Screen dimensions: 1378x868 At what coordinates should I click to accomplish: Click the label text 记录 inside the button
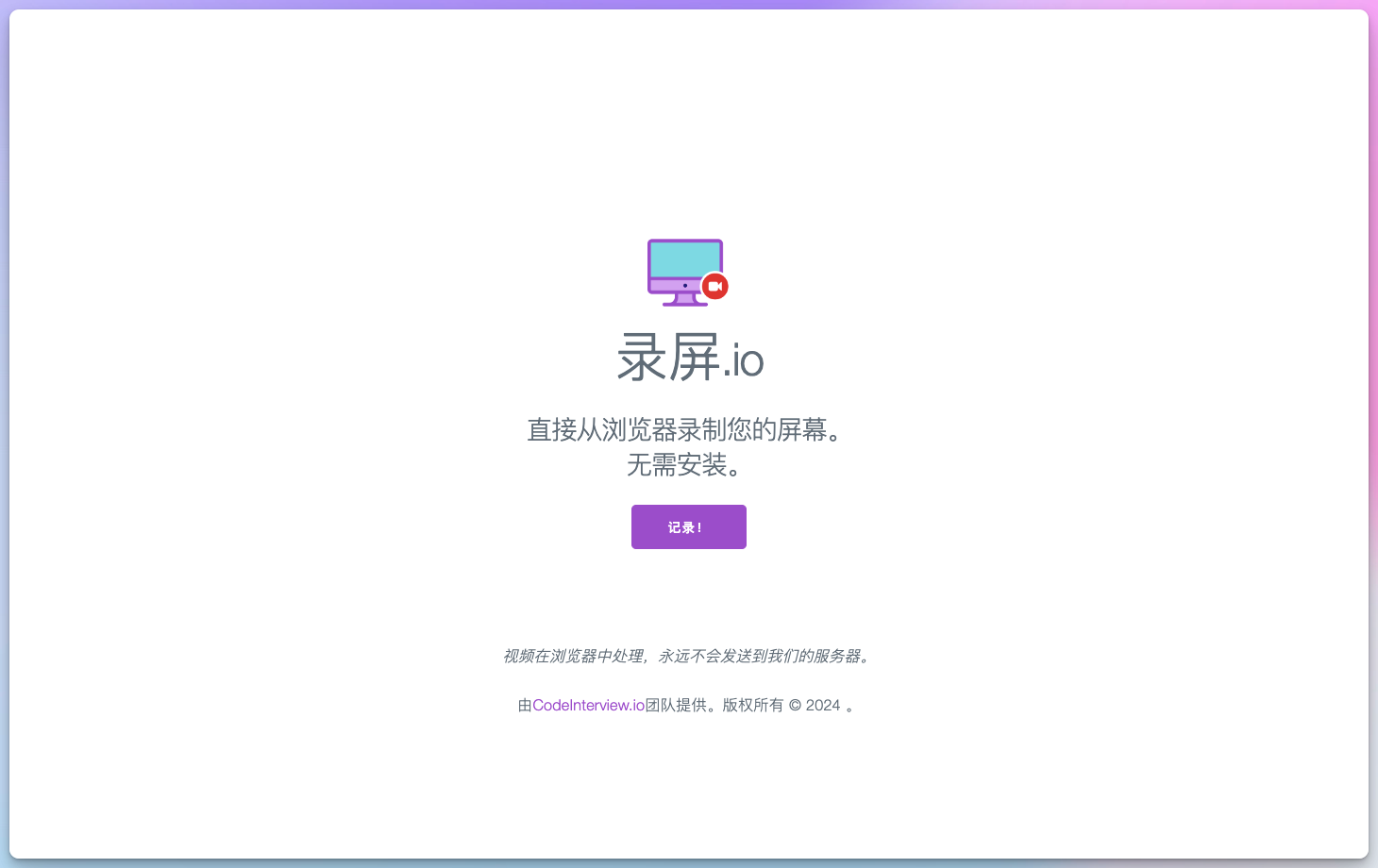pyautogui.click(x=682, y=526)
